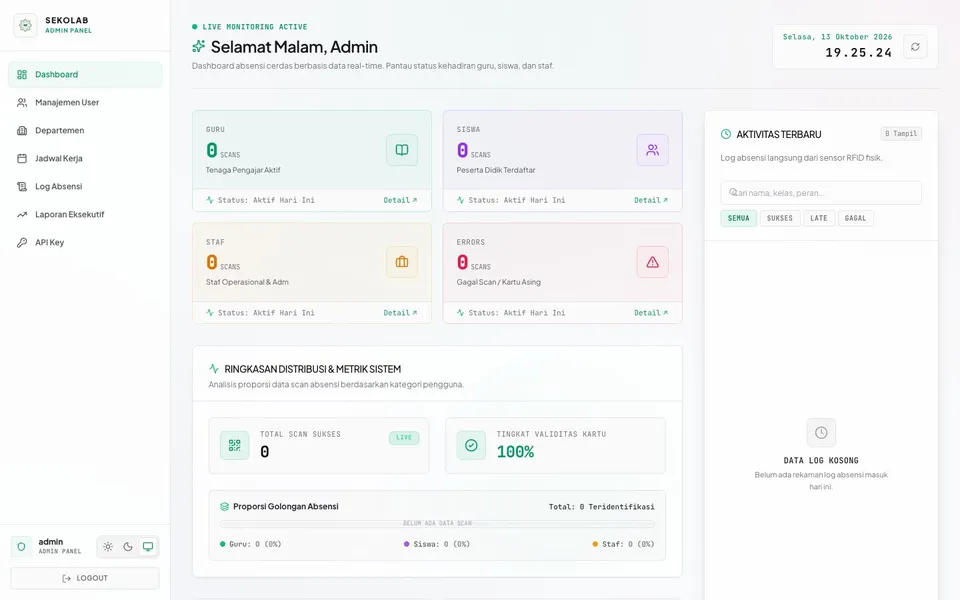This screenshot has height=600, width=960.
Task: Focus the activity log search field
Action: [x=821, y=193]
